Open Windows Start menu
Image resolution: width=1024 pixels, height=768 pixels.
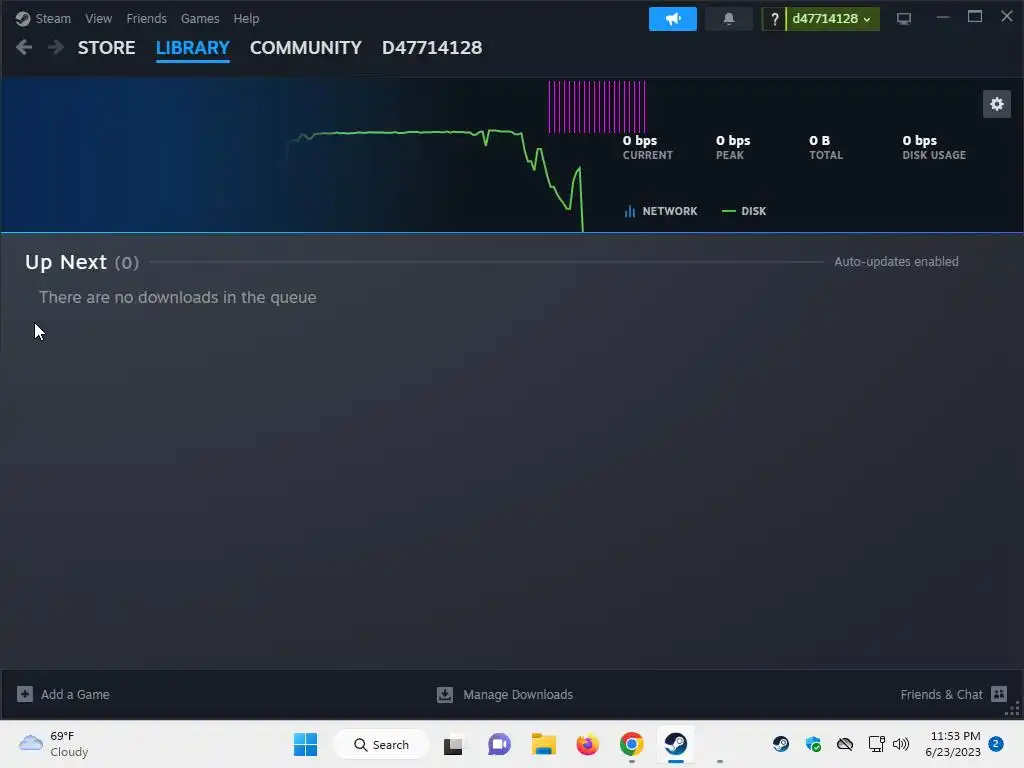point(305,744)
